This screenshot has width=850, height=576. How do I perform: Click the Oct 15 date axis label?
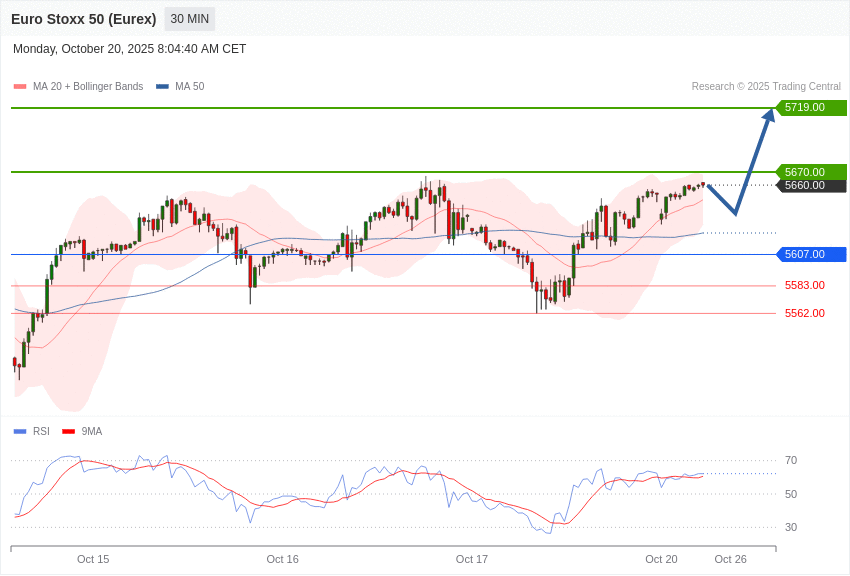(x=93, y=559)
